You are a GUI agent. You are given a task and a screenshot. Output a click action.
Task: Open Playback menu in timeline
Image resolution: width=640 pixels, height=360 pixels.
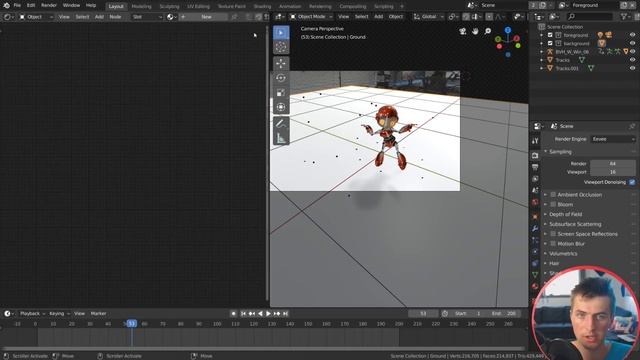tap(32, 313)
